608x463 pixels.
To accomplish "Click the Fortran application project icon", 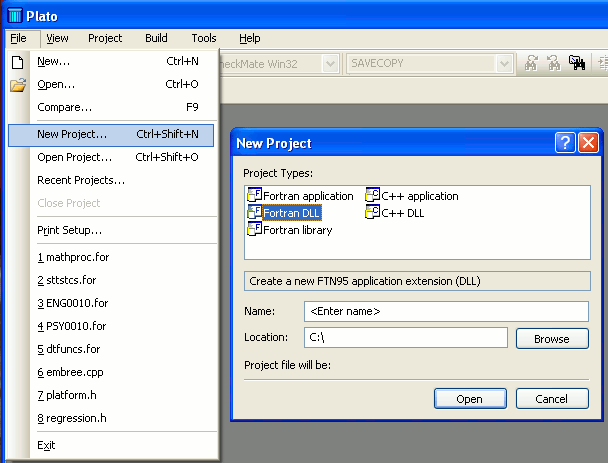I will pyautogui.click(x=254, y=195).
